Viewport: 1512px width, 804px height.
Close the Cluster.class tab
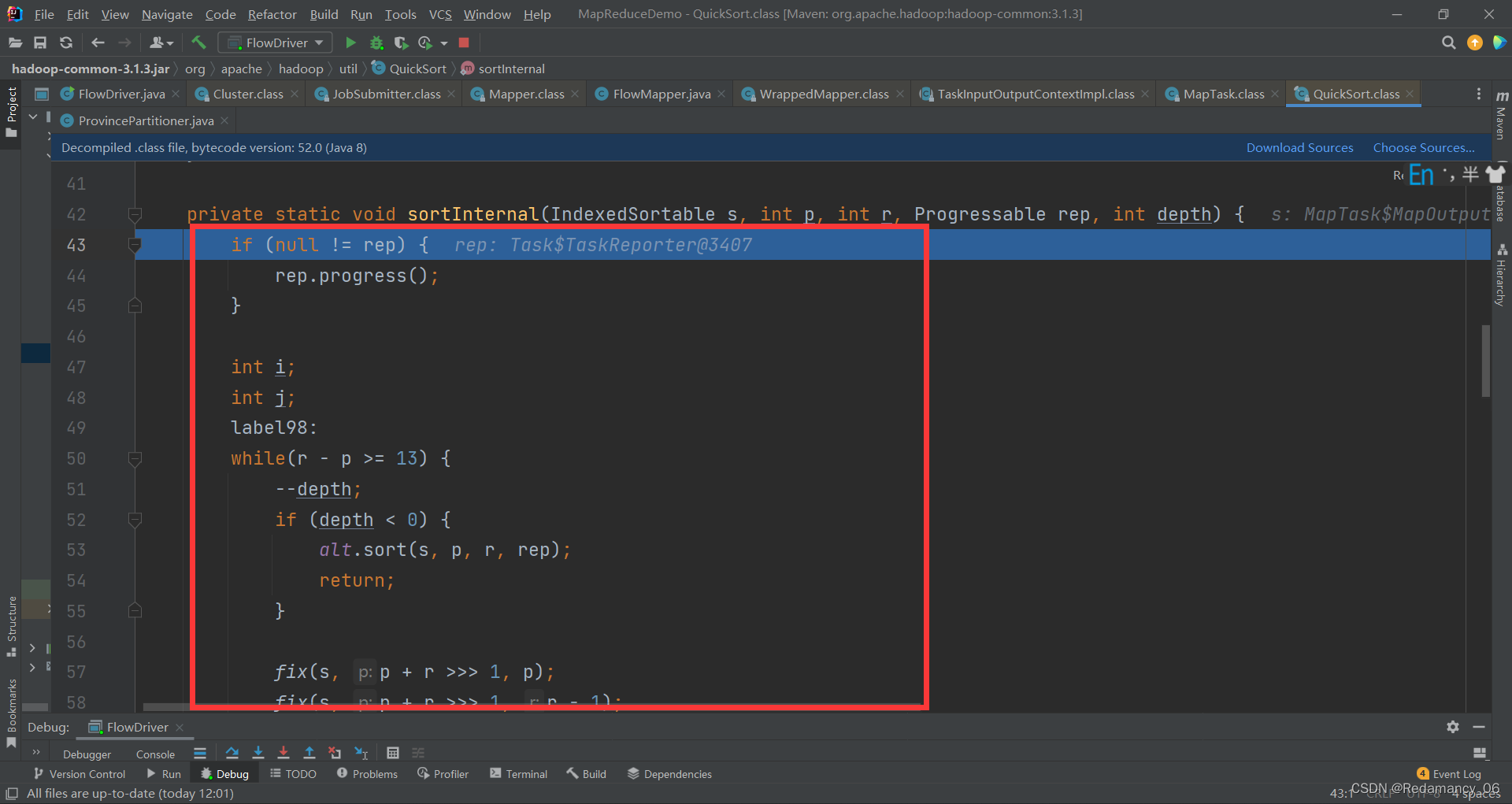point(295,94)
